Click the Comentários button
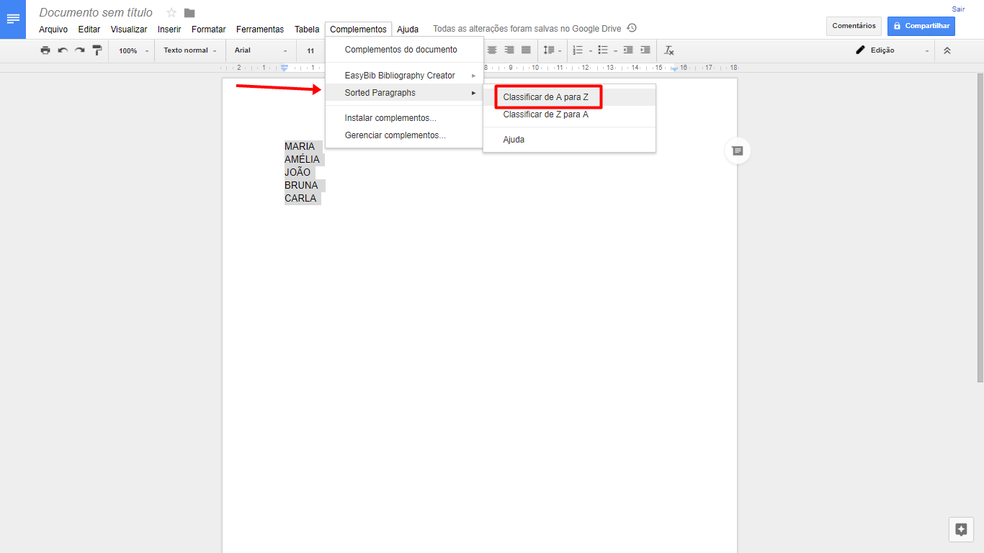This screenshot has width=984, height=553. (853, 26)
